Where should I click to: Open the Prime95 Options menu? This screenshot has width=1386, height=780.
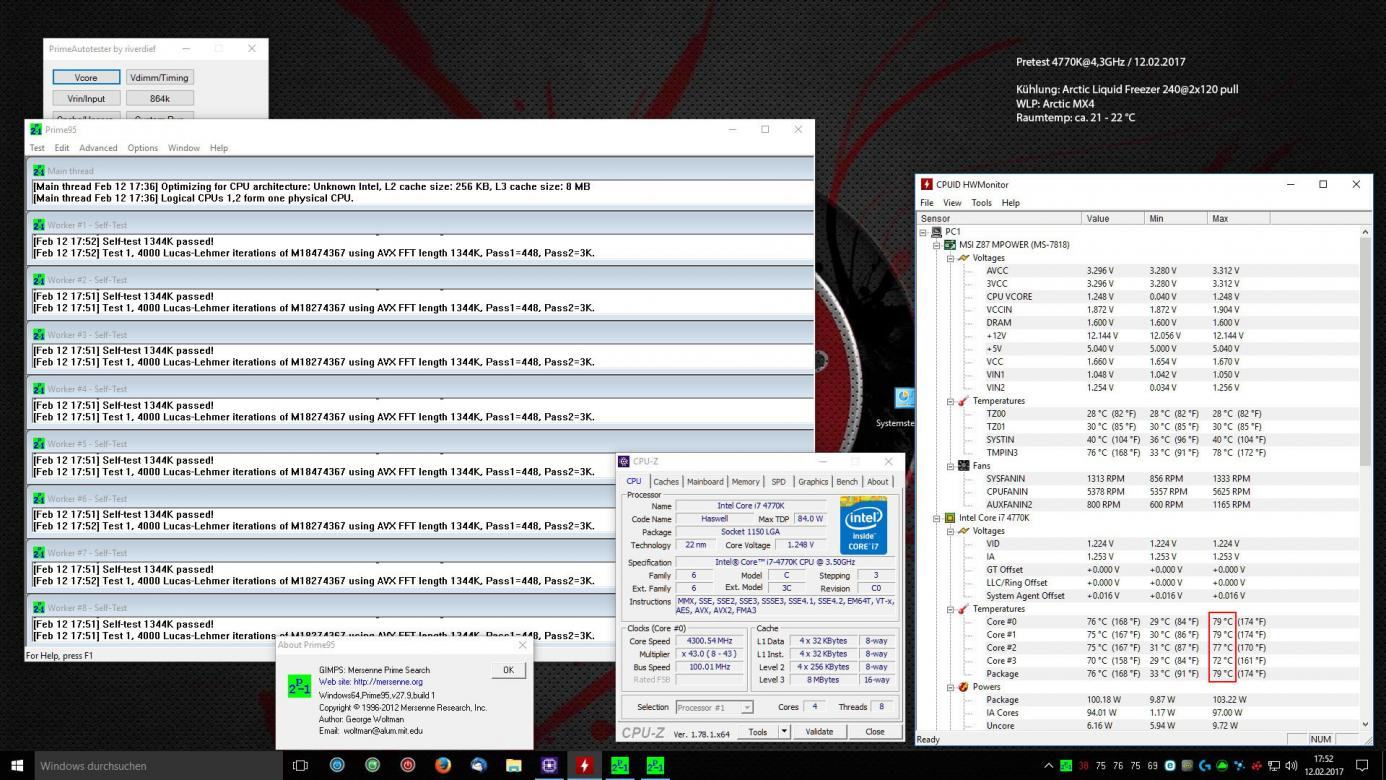142,148
